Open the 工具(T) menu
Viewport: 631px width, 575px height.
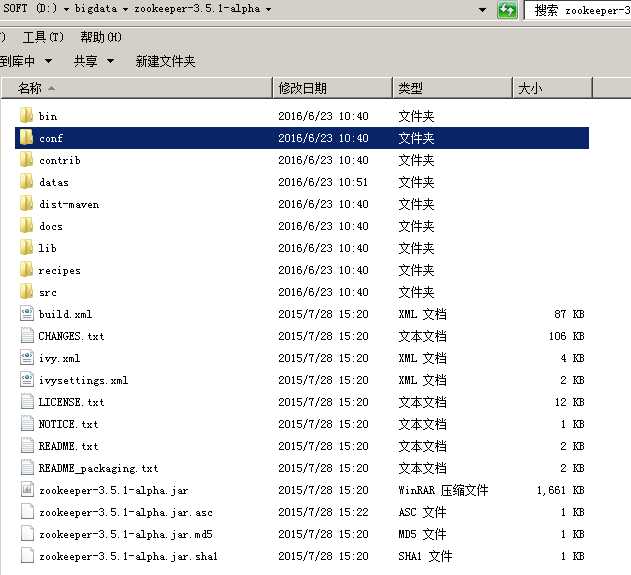point(43,37)
